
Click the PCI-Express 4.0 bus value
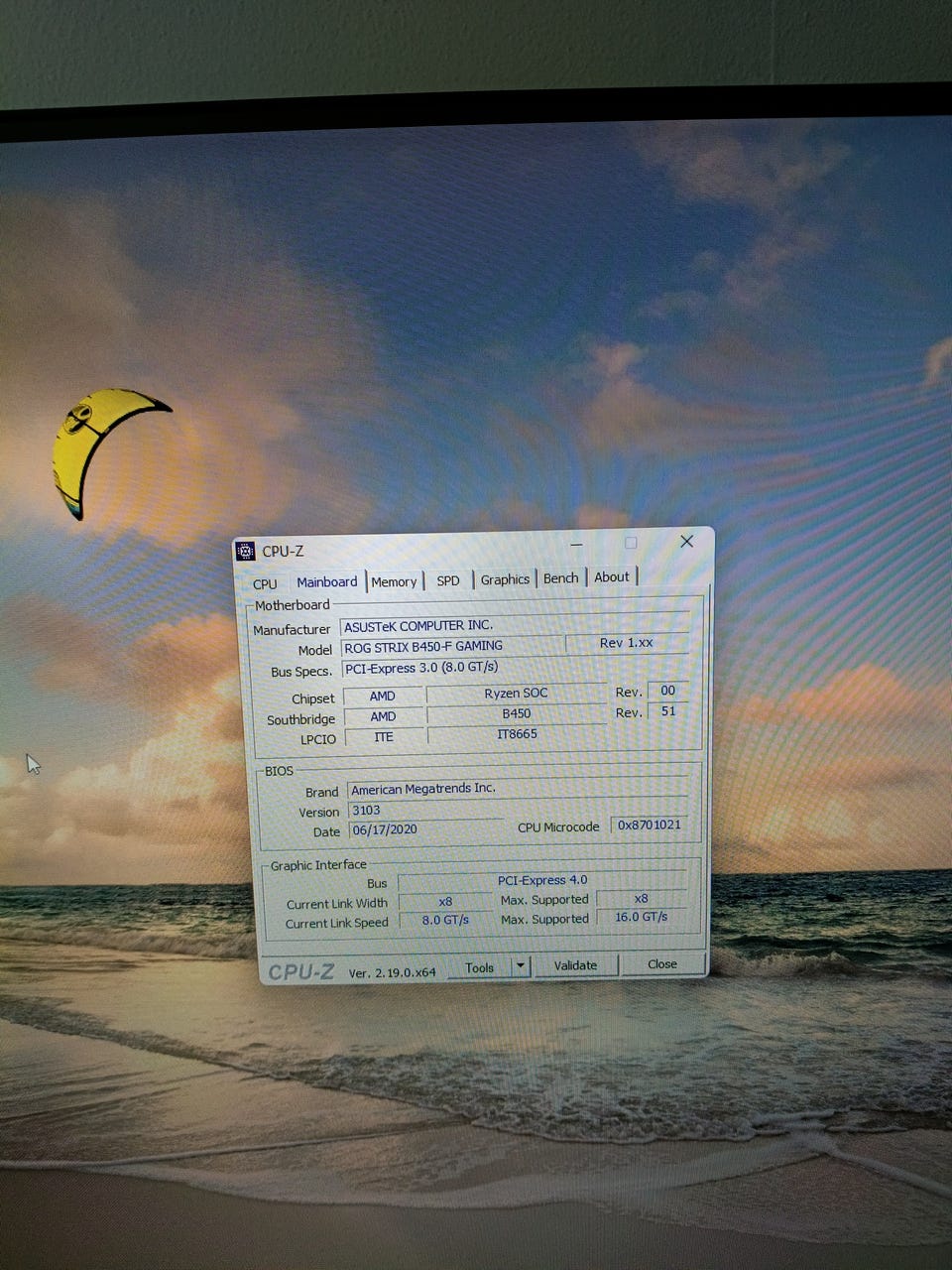click(541, 880)
